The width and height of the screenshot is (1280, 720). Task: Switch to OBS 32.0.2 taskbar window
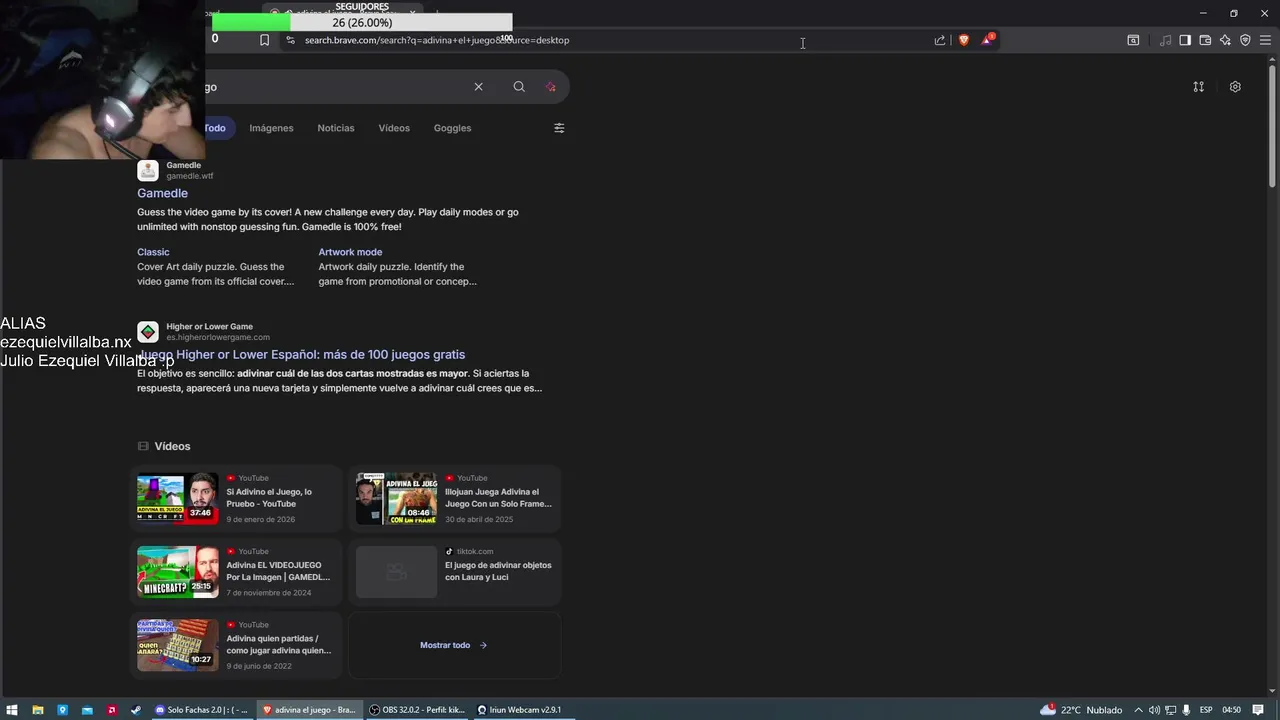[x=417, y=710]
